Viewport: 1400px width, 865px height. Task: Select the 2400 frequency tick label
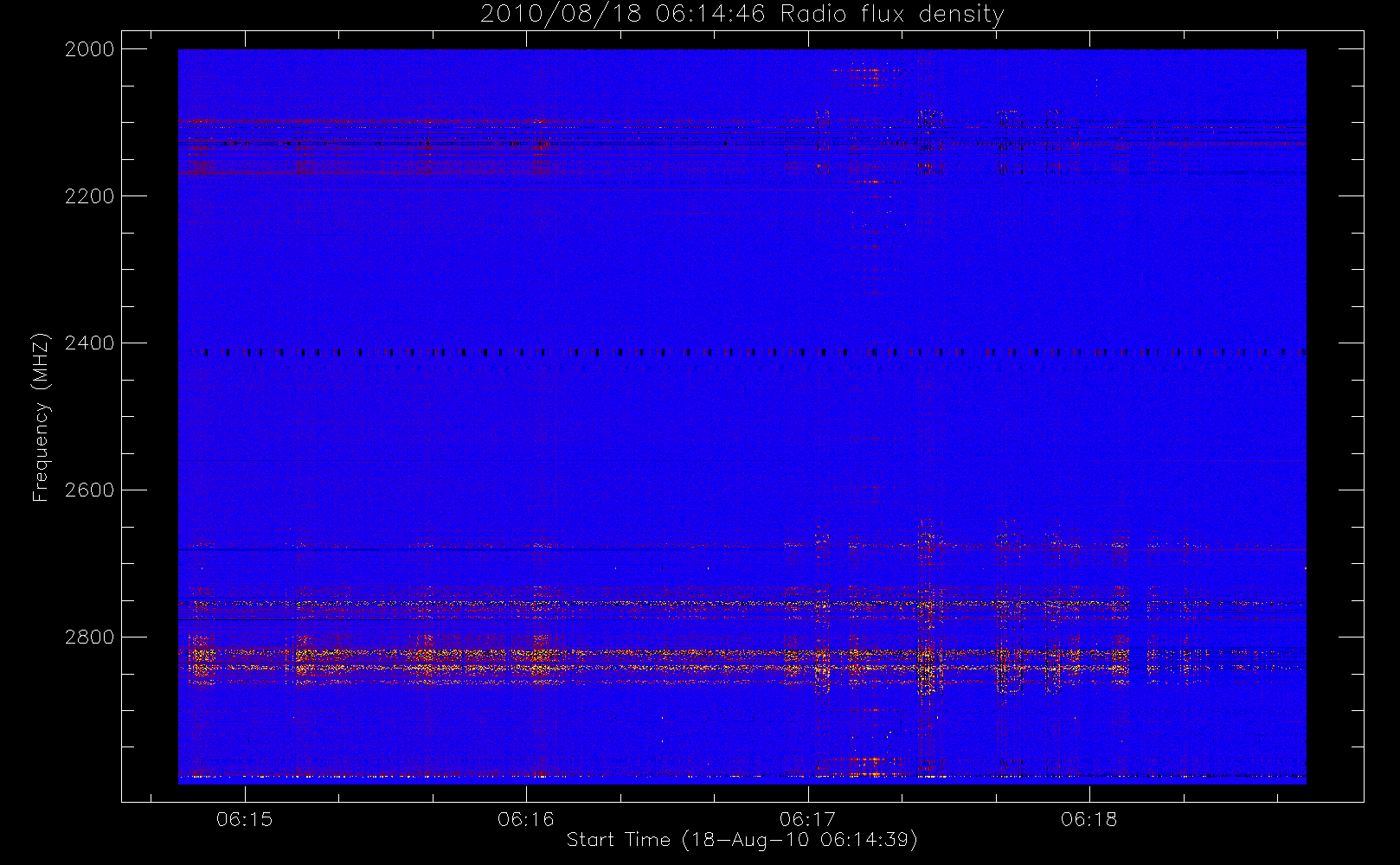pos(90,343)
